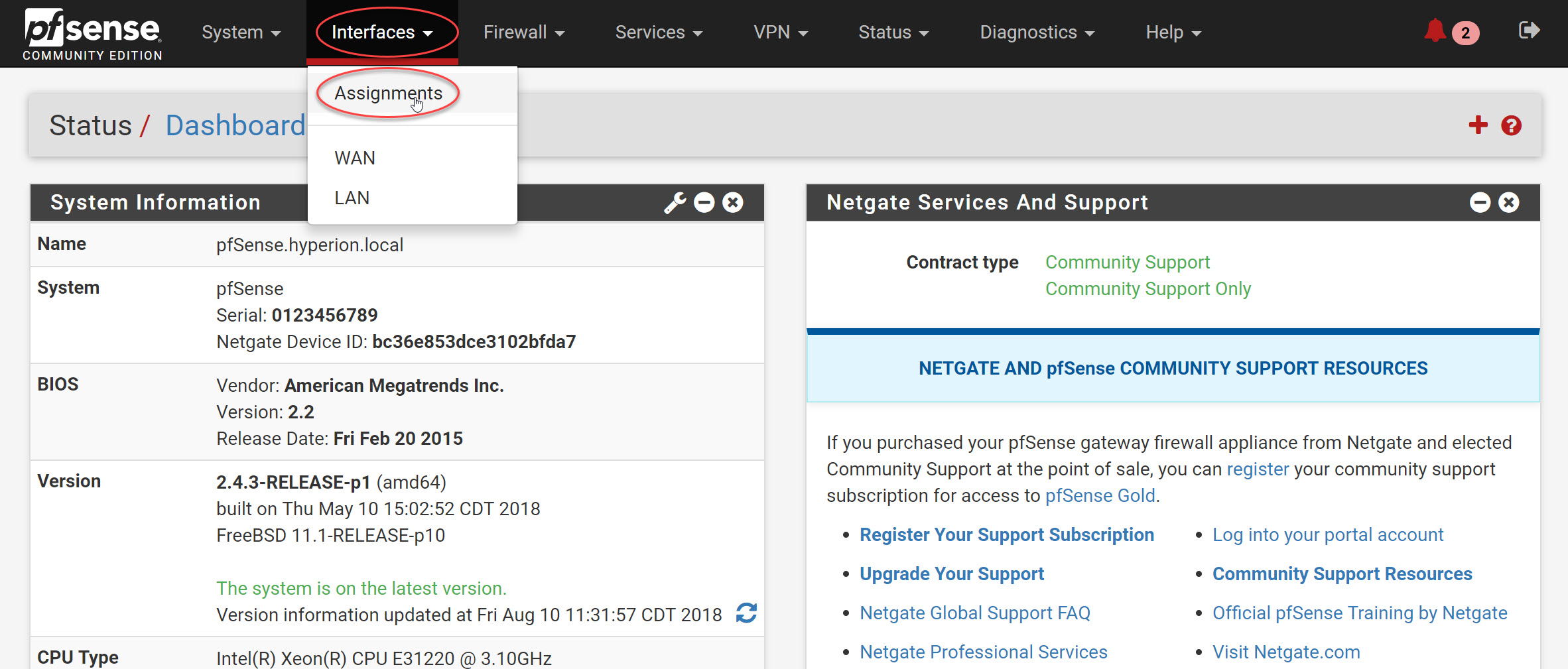This screenshot has height=669, width=1568.
Task: Click 'The system is on the latest version.'
Action: [361, 588]
